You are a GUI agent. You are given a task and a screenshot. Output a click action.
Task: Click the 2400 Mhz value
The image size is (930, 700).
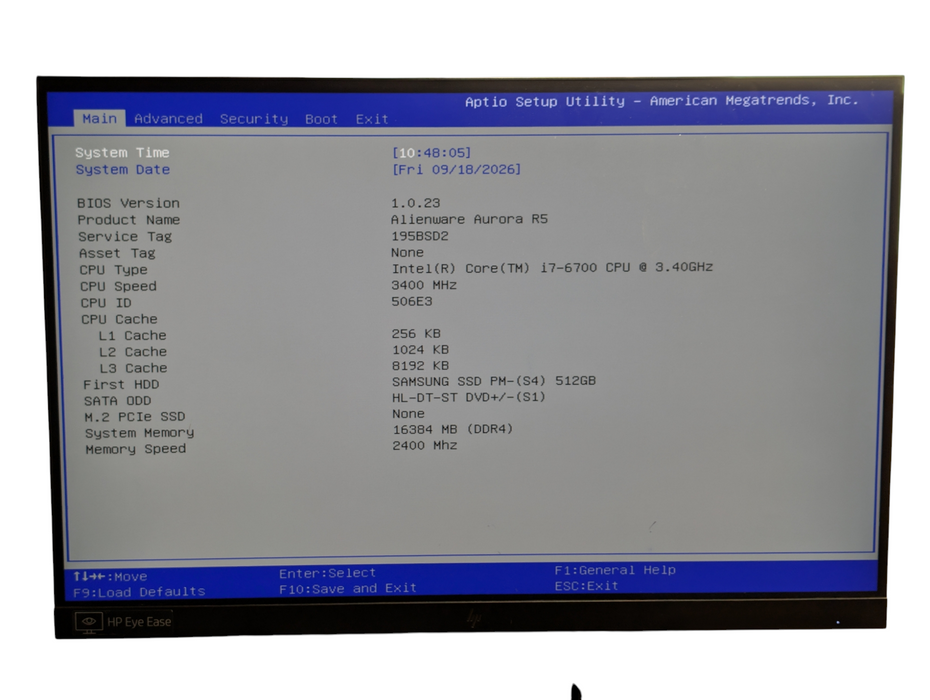click(x=425, y=446)
